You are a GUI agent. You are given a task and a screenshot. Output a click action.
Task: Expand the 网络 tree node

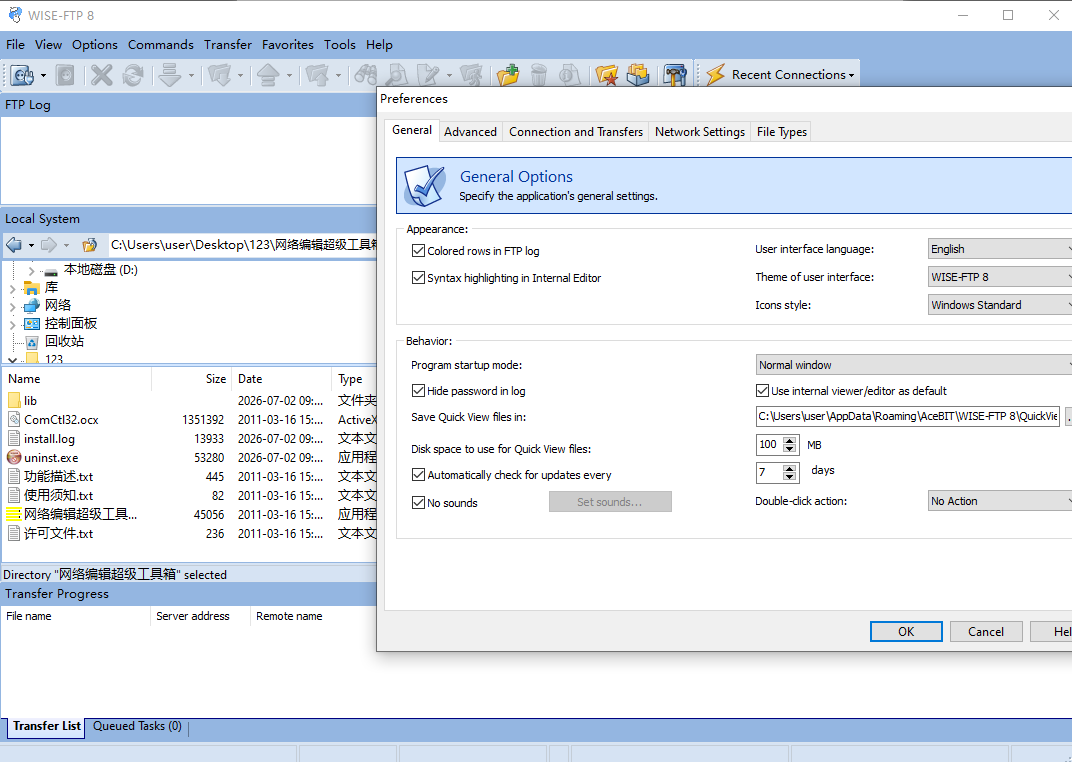(x=12, y=306)
